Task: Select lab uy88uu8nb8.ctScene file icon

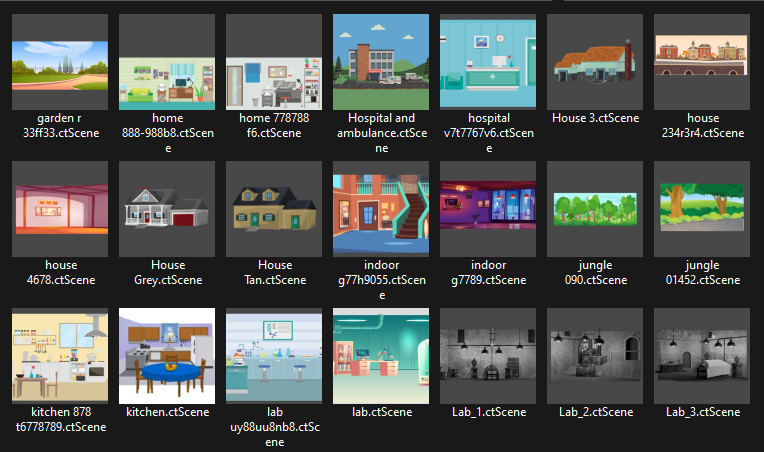Action: pos(274,356)
